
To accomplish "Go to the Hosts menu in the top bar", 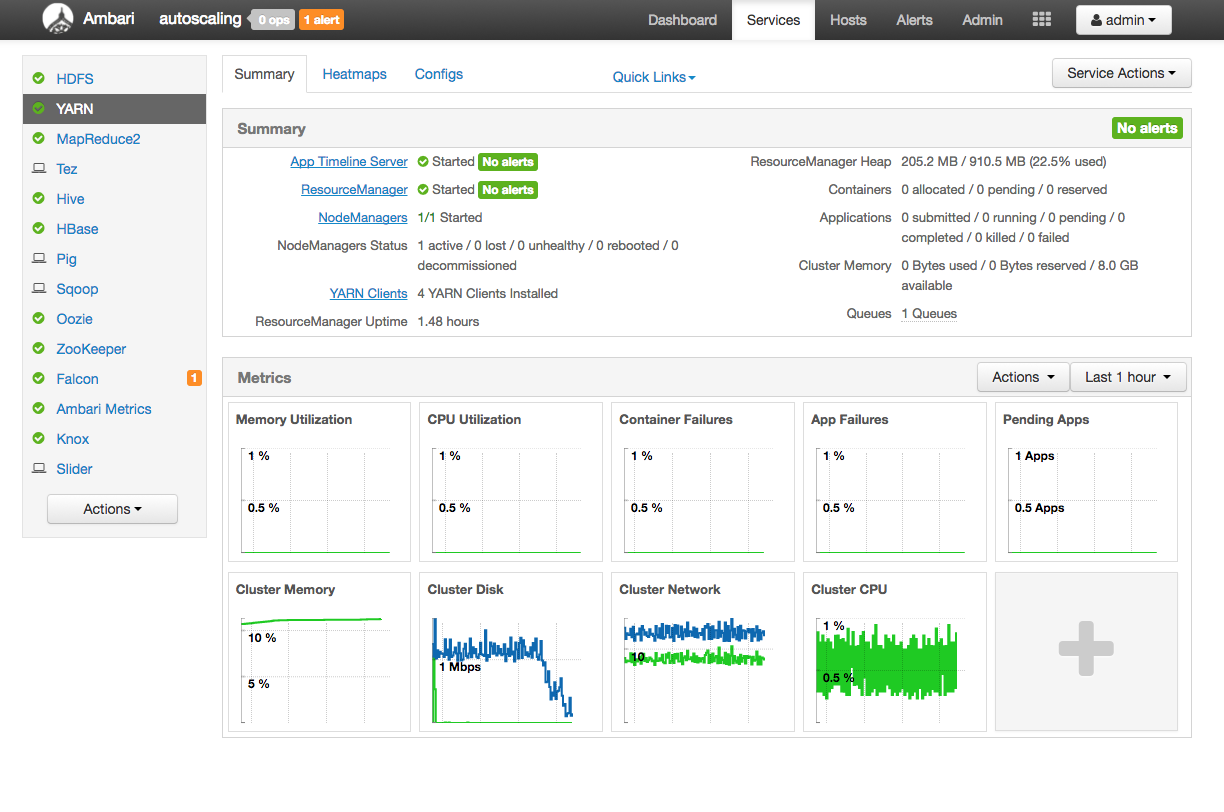I will point(848,20).
